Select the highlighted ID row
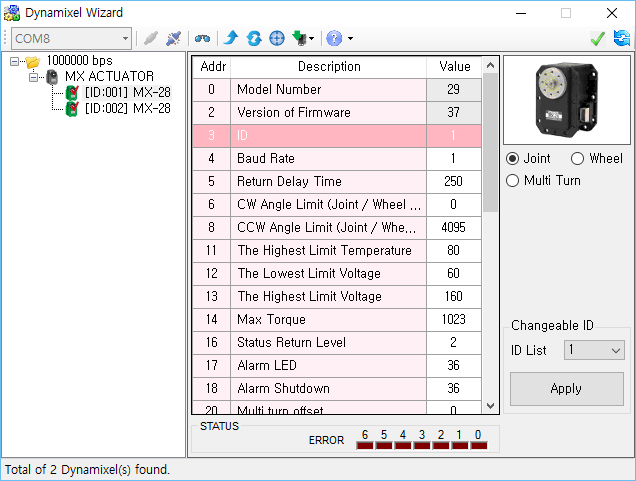636x481 pixels. (337, 136)
